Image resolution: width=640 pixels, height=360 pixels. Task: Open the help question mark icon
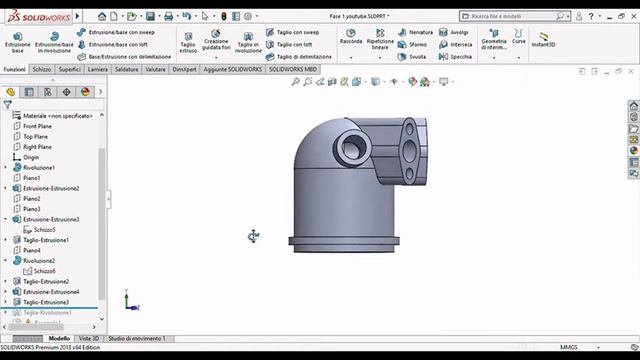tap(591, 16)
